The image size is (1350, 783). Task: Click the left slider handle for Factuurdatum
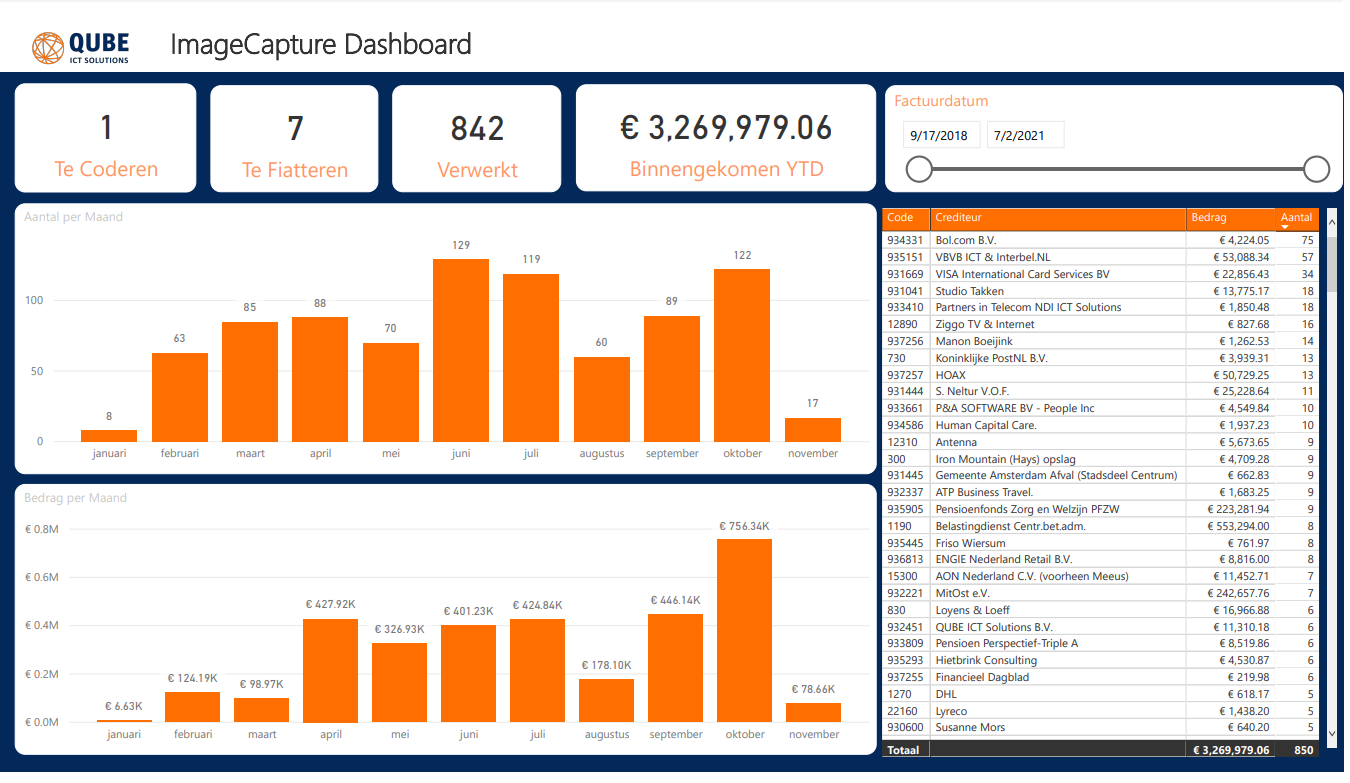(x=919, y=170)
